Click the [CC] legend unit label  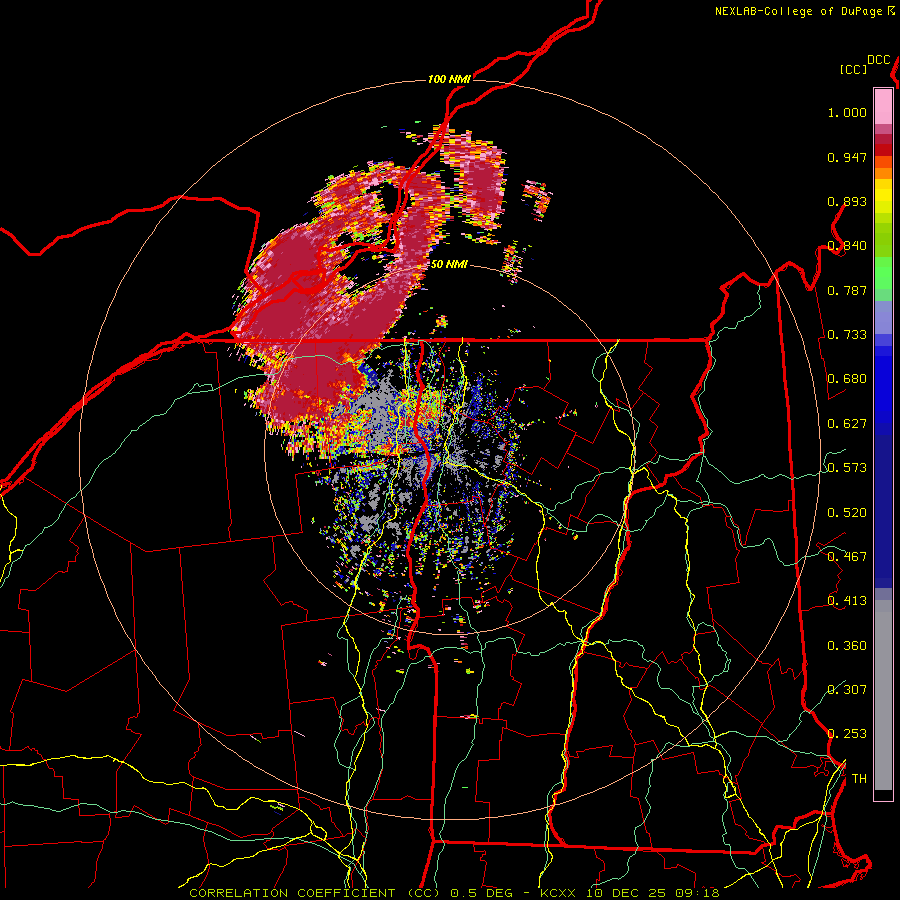click(x=854, y=69)
